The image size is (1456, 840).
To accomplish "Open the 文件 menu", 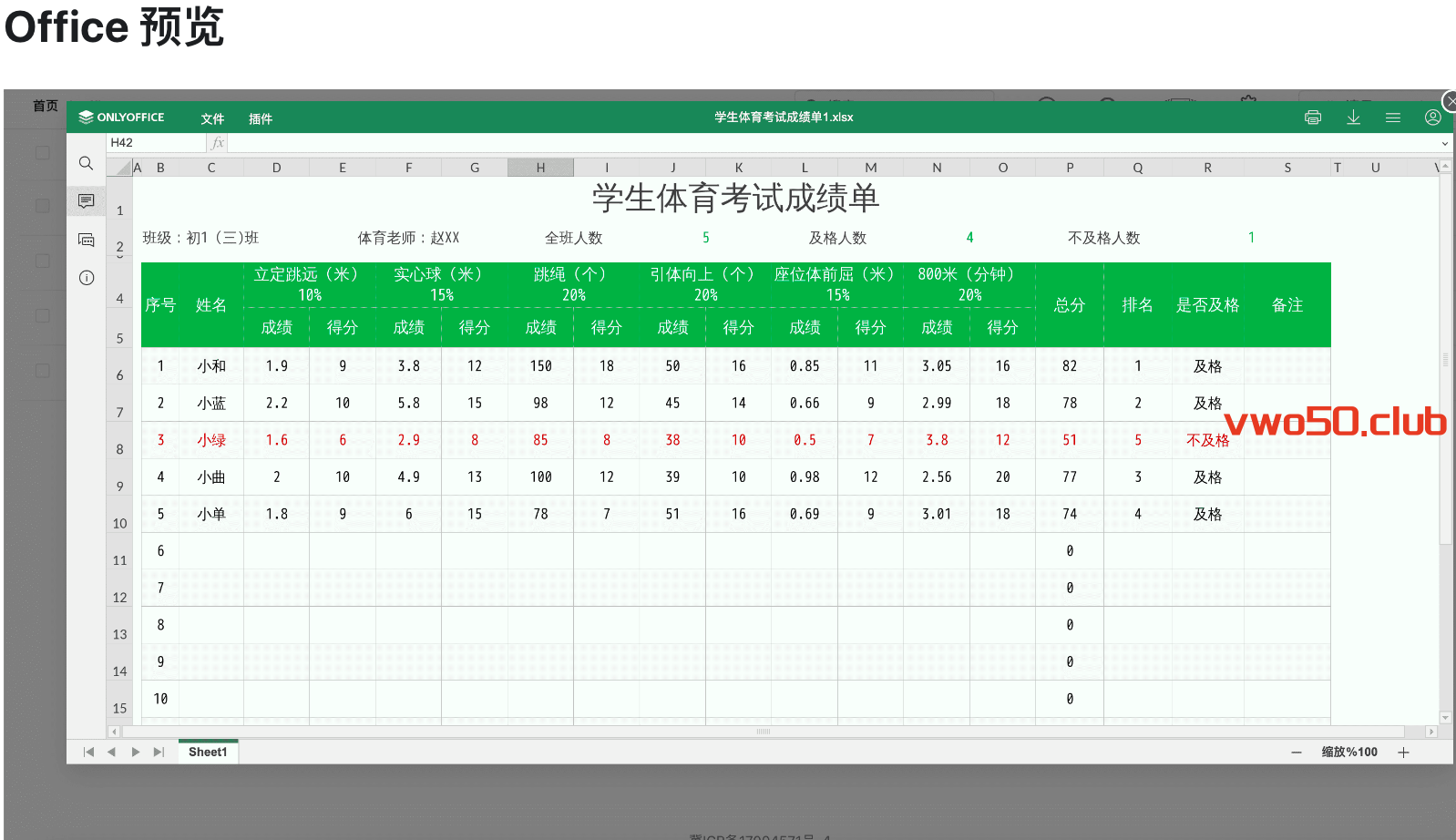I will (212, 118).
